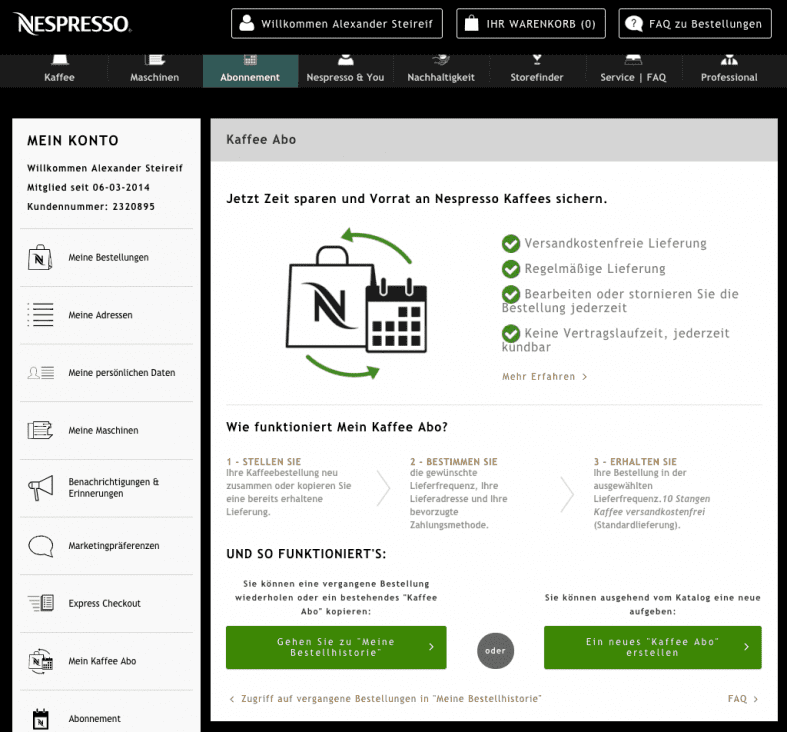Image resolution: width=787 pixels, height=732 pixels.
Task: Click the 1 - STELLEN SIE heading
Action: [x=264, y=461]
